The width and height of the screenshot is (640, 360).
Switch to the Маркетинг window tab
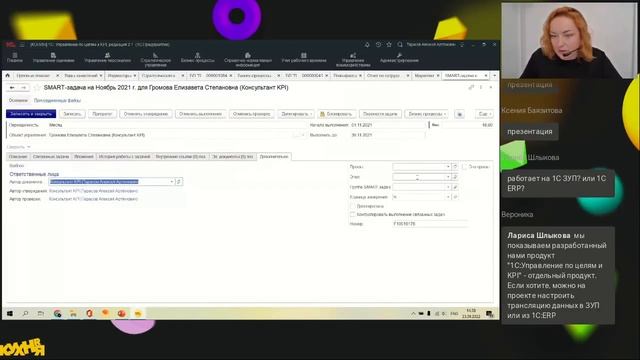[x=426, y=76]
